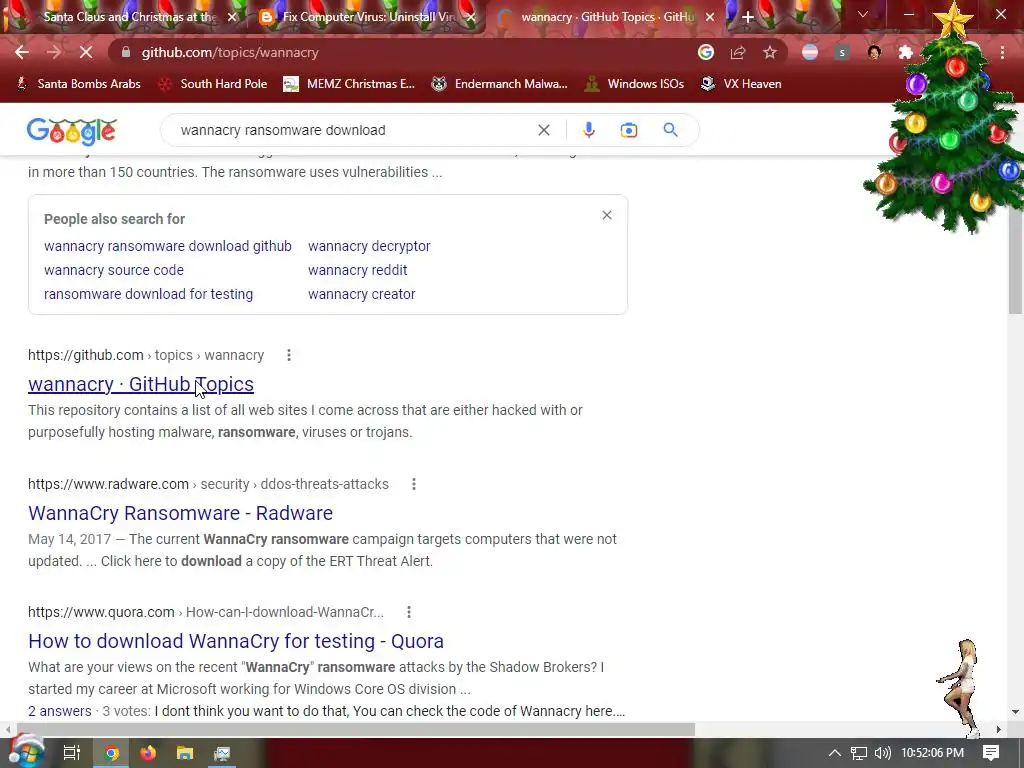Open Chrome from the taskbar

click(112, 753)
